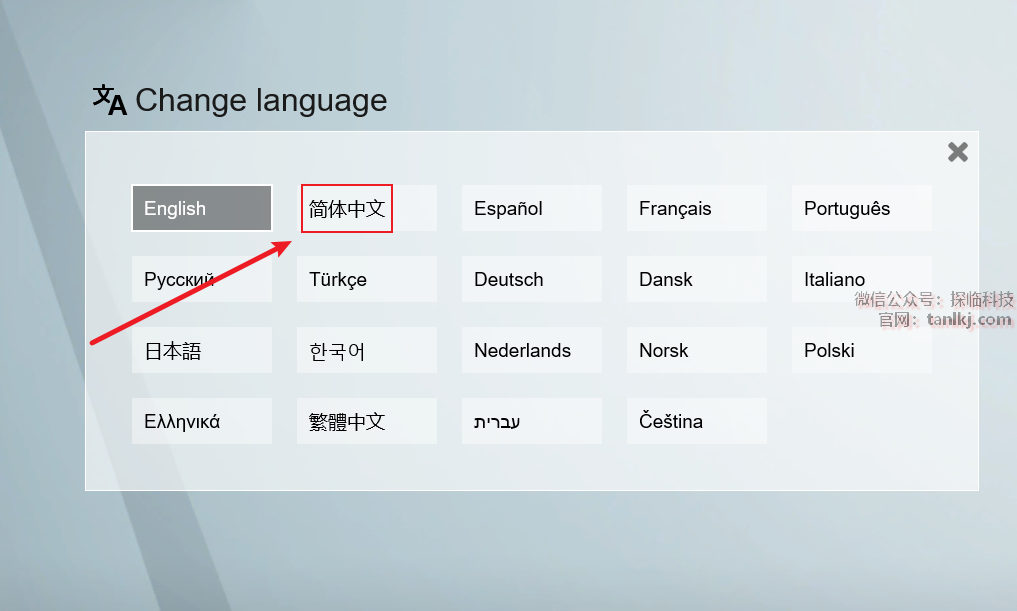Screen dimensions: 1017x611
Task: Set language to Türkçe
Action: coord(366,279)
